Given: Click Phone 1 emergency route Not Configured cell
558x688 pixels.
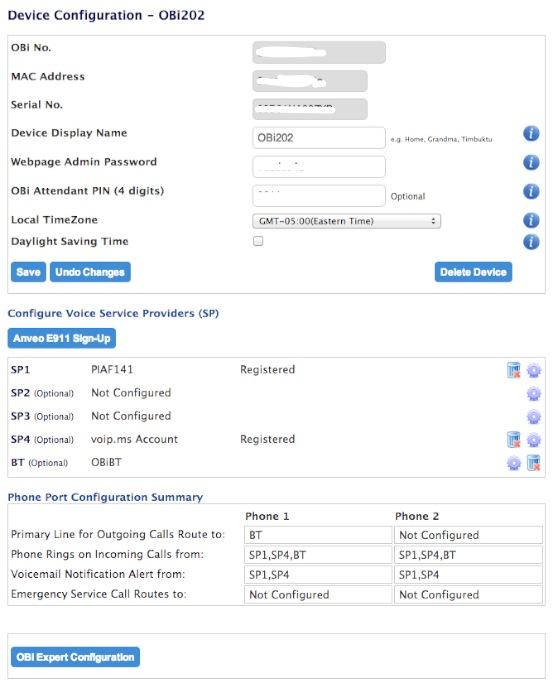Looking at the screenshot, I should 318,595.
